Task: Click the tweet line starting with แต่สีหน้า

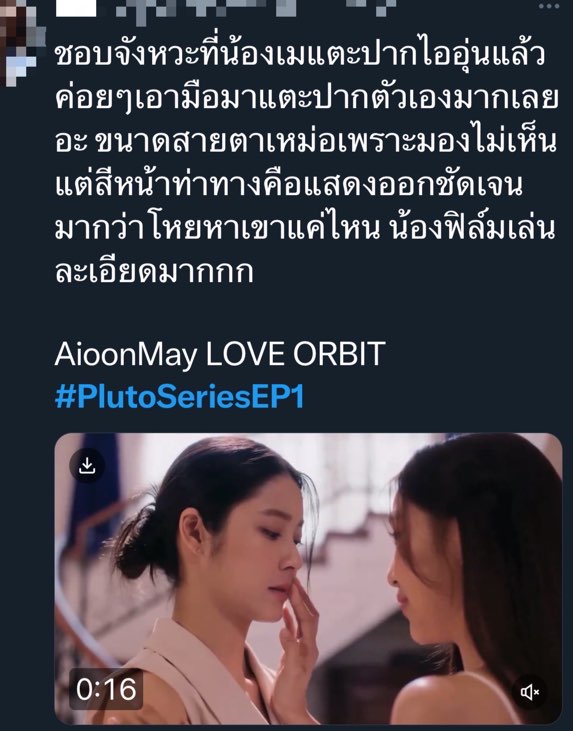Action: [288, 185]
